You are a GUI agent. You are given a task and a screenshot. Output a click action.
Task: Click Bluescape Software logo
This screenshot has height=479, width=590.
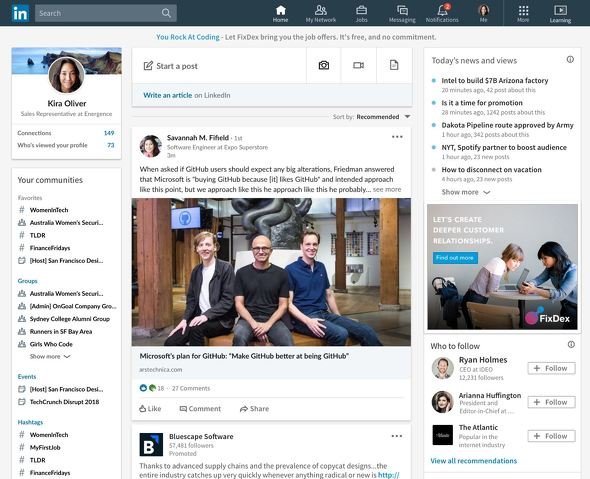(x=151, y=444)
